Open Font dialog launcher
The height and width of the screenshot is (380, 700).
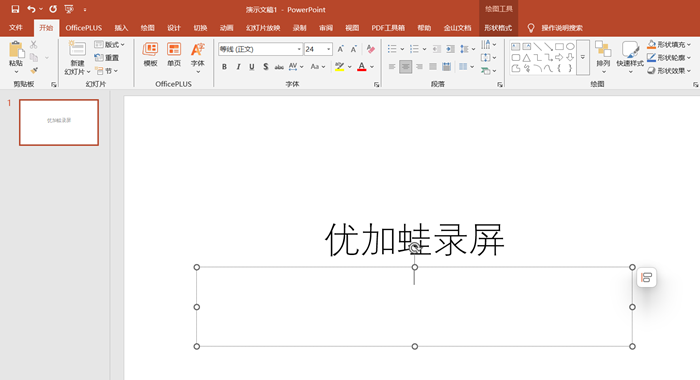pyautogui.click(x=376, y=84)
